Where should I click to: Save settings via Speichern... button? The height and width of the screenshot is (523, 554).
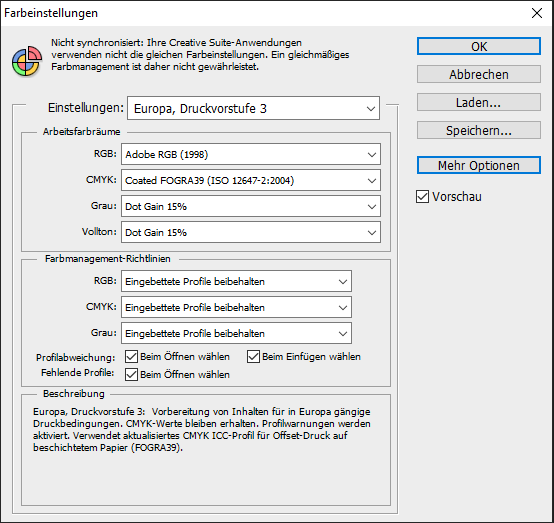click(x=478, y=130)
